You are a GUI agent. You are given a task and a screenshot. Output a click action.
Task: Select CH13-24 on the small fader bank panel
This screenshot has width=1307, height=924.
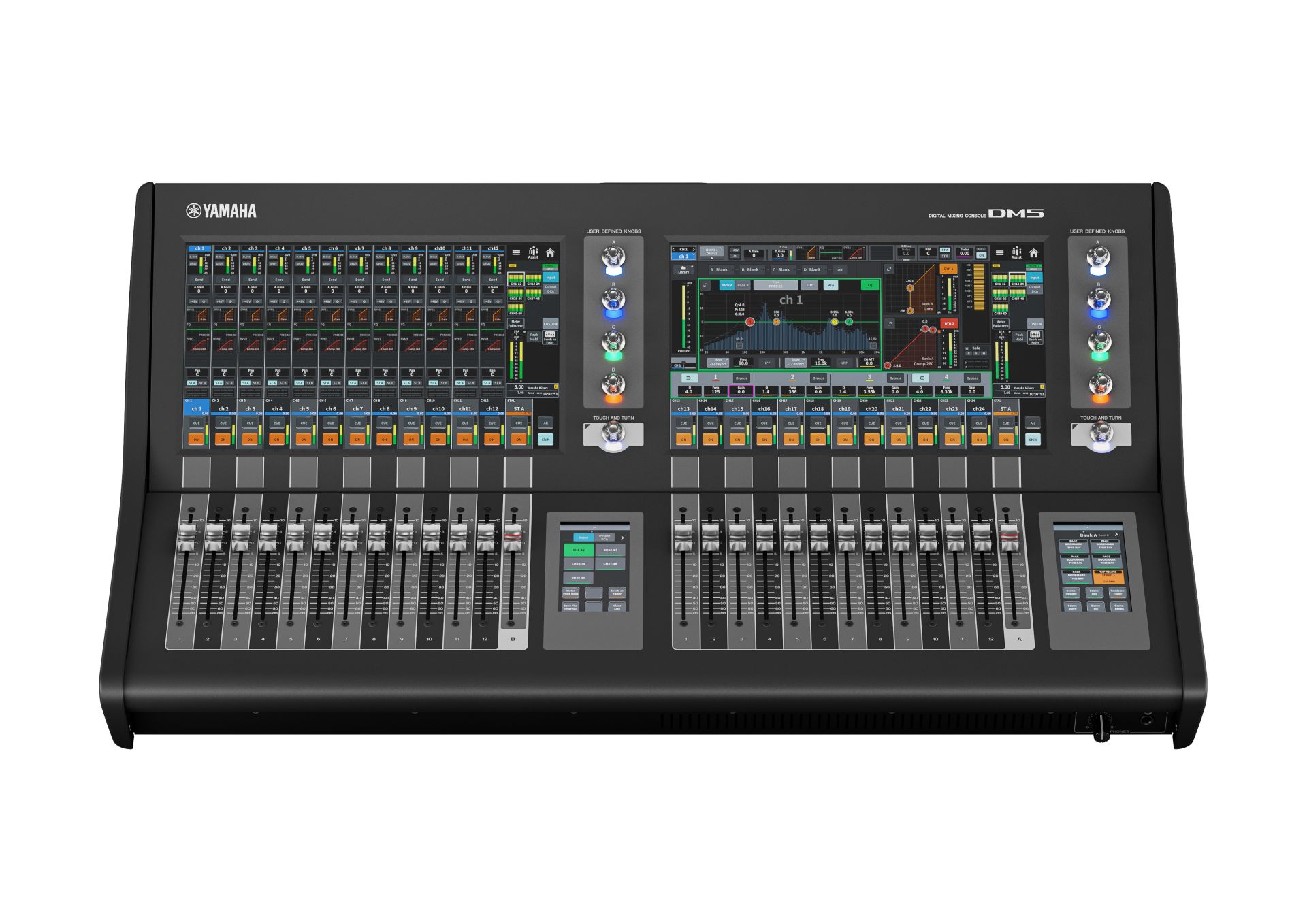tap(610, 550)
